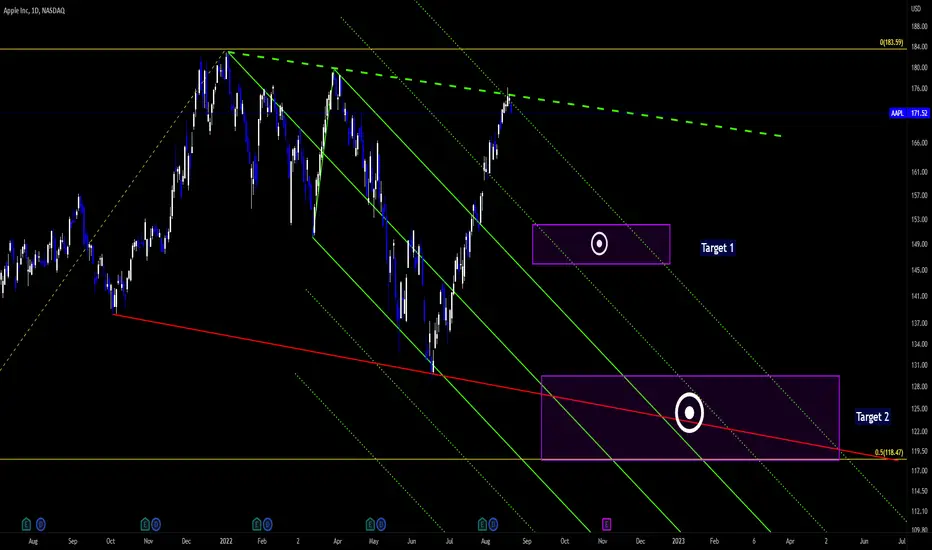Open the November 2021 earnings marker

click(145, 524)
